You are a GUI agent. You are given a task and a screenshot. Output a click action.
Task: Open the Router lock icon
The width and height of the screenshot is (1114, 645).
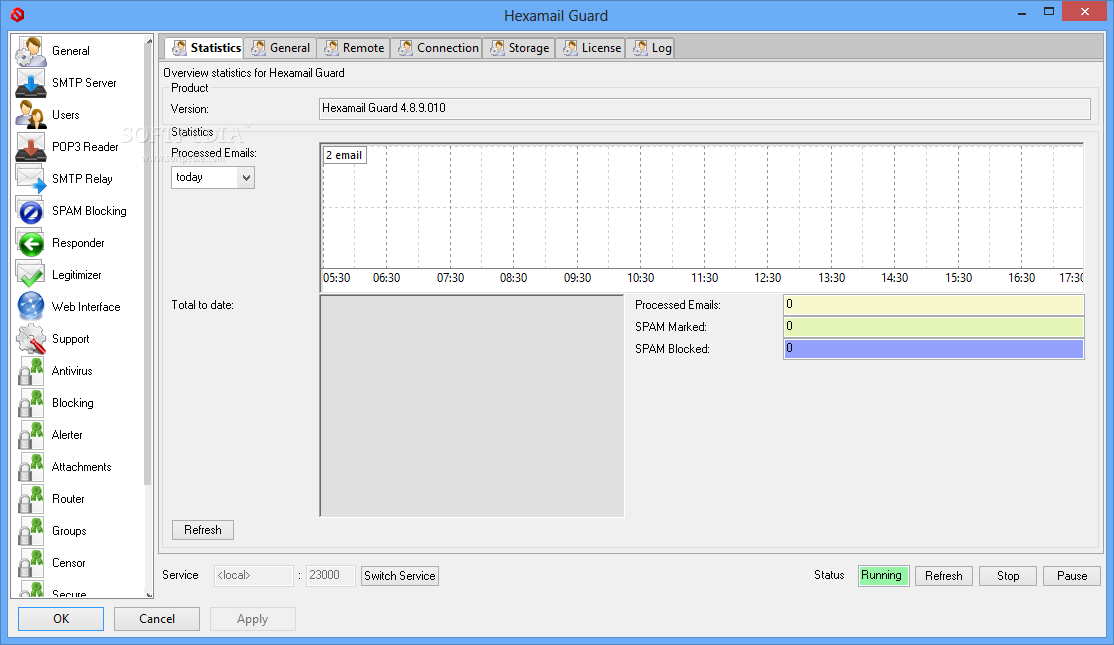31,499
